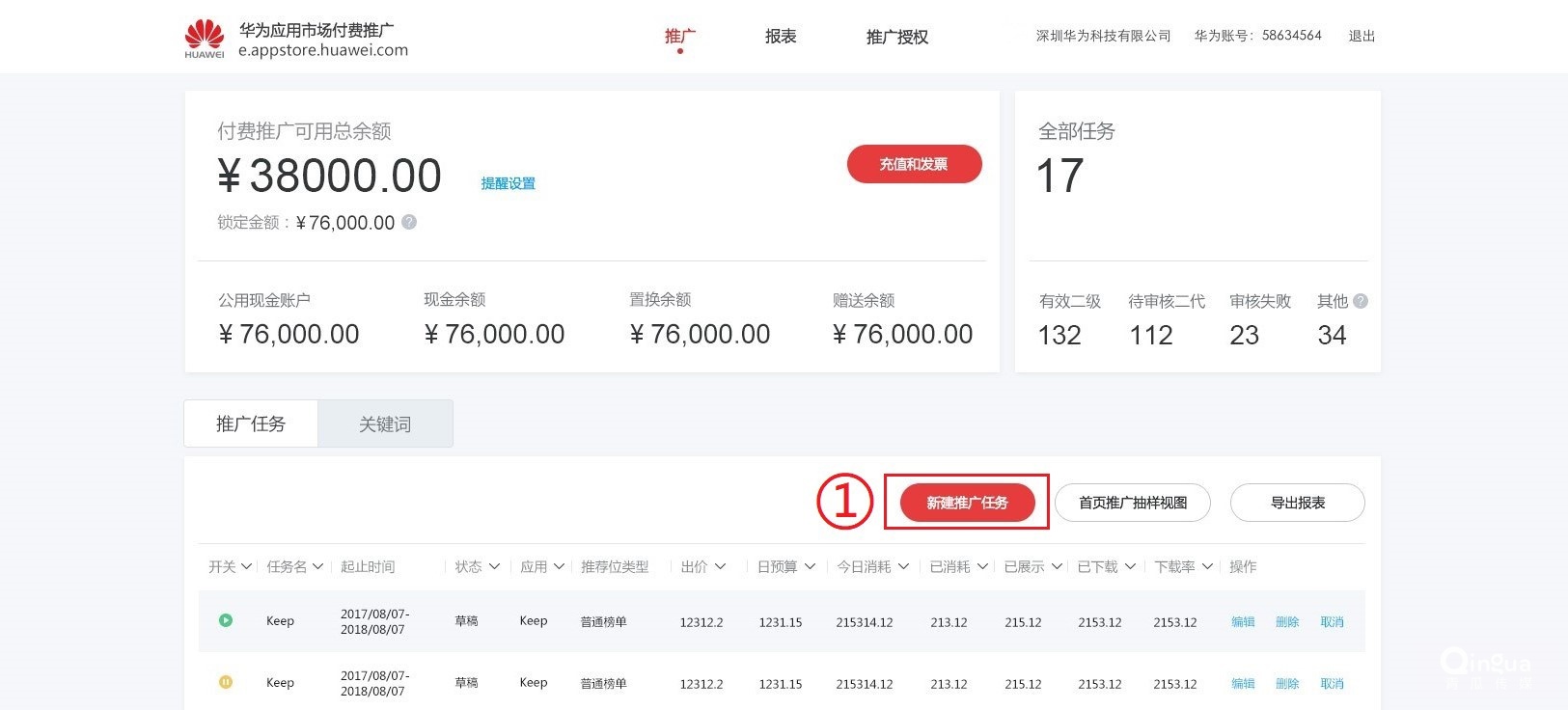The height and width of the screenshot is (710, 1568).
Task: Click the 公用现金账户 amount ¥76,000.00
Action: coord(289,334)
